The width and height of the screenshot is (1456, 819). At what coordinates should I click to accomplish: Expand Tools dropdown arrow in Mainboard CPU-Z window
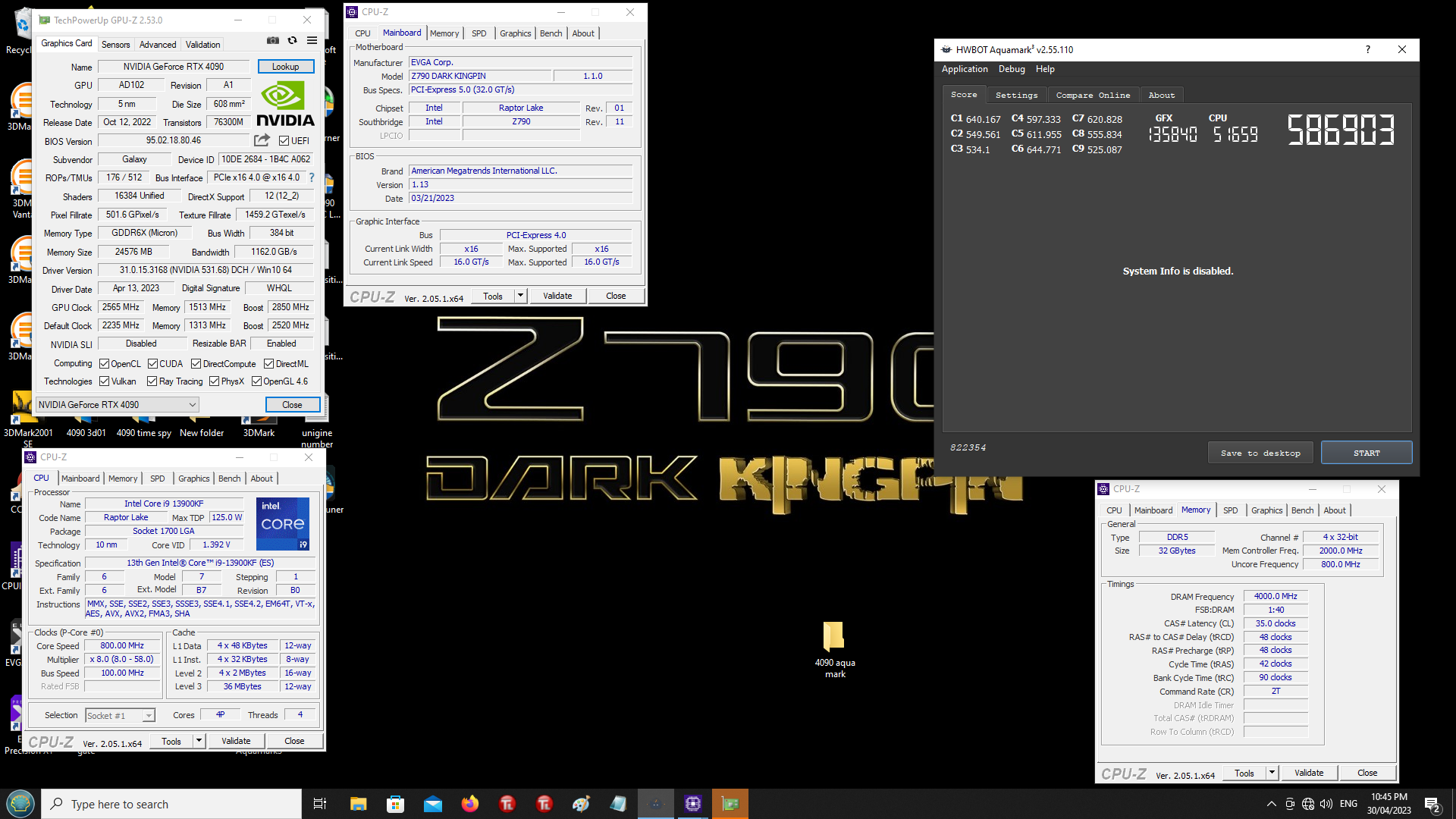click(520, 296)
